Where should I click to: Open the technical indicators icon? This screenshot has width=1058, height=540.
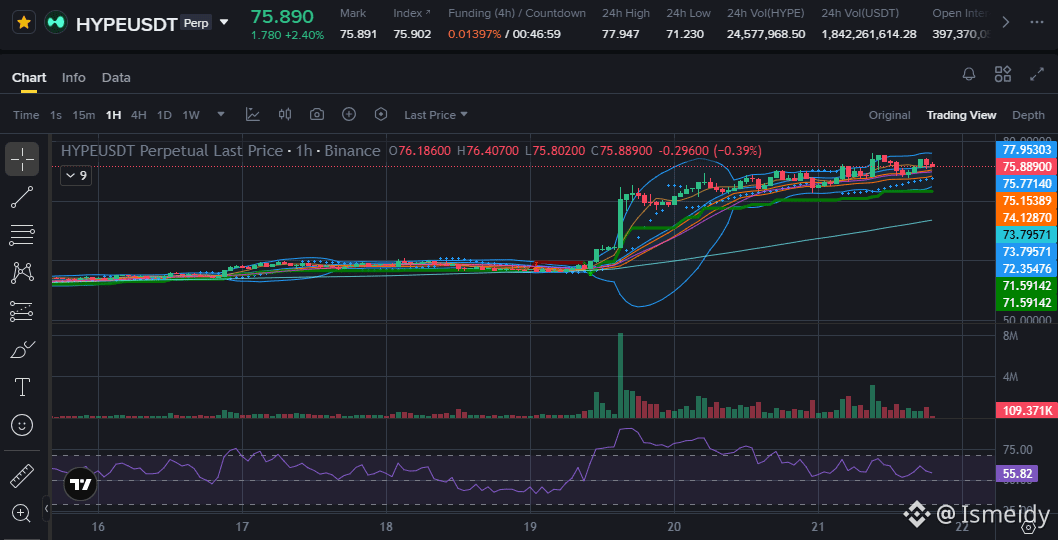pos(253,115)
